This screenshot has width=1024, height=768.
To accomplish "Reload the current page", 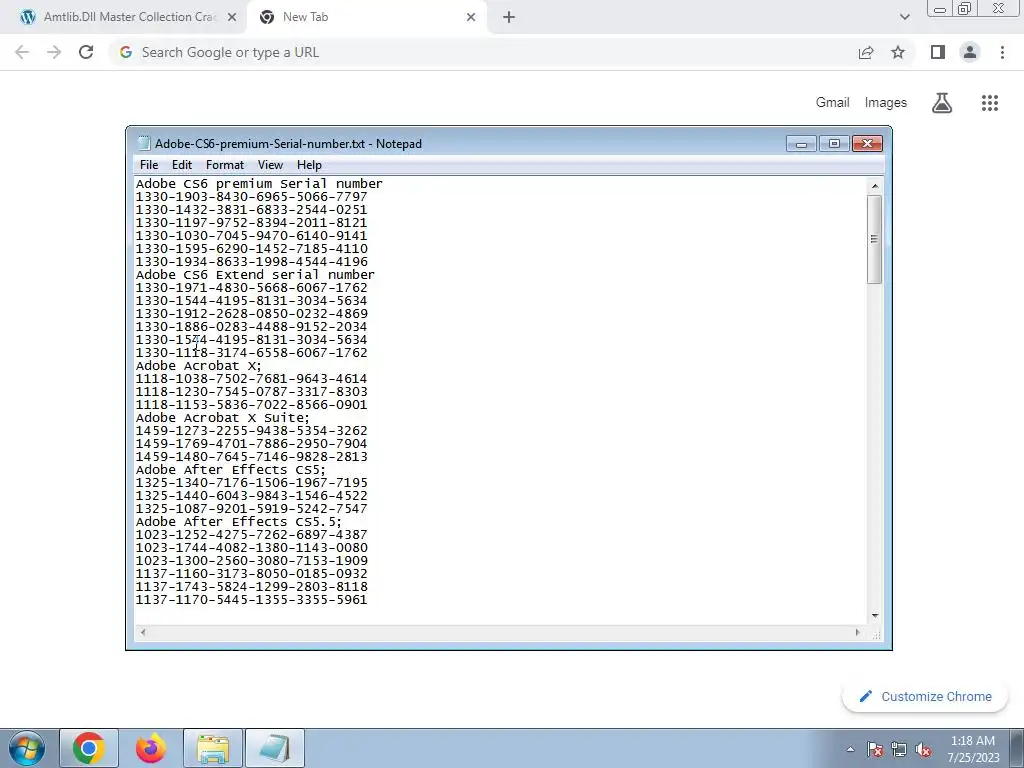I will coord(86,52).
